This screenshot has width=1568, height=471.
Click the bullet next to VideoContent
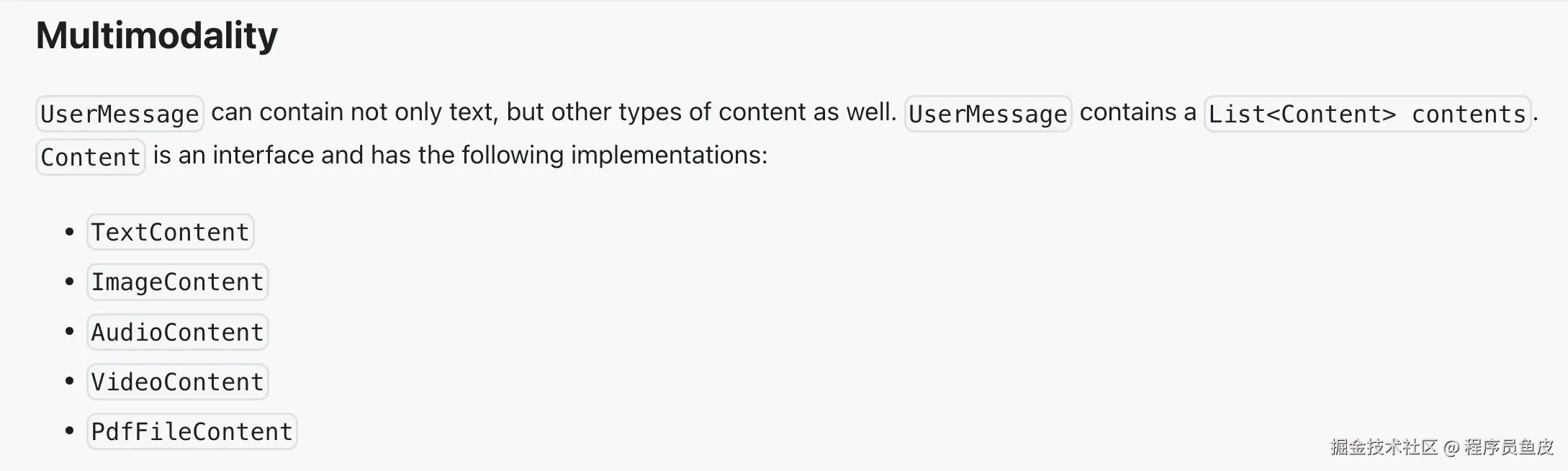pyautogui.click(x=69, y=381)
